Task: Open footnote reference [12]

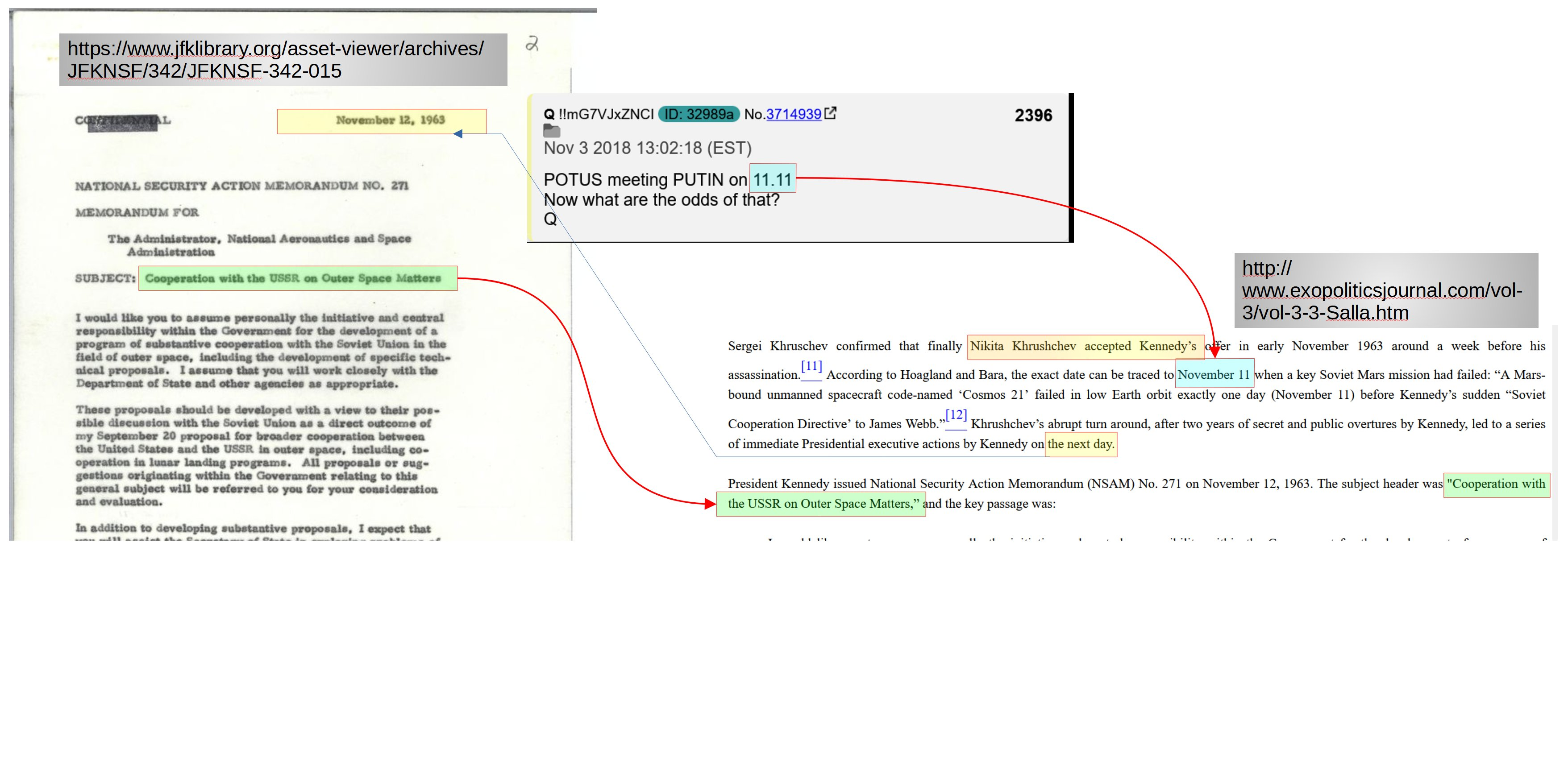Action: pyautogui.click(x=956, y=415)
